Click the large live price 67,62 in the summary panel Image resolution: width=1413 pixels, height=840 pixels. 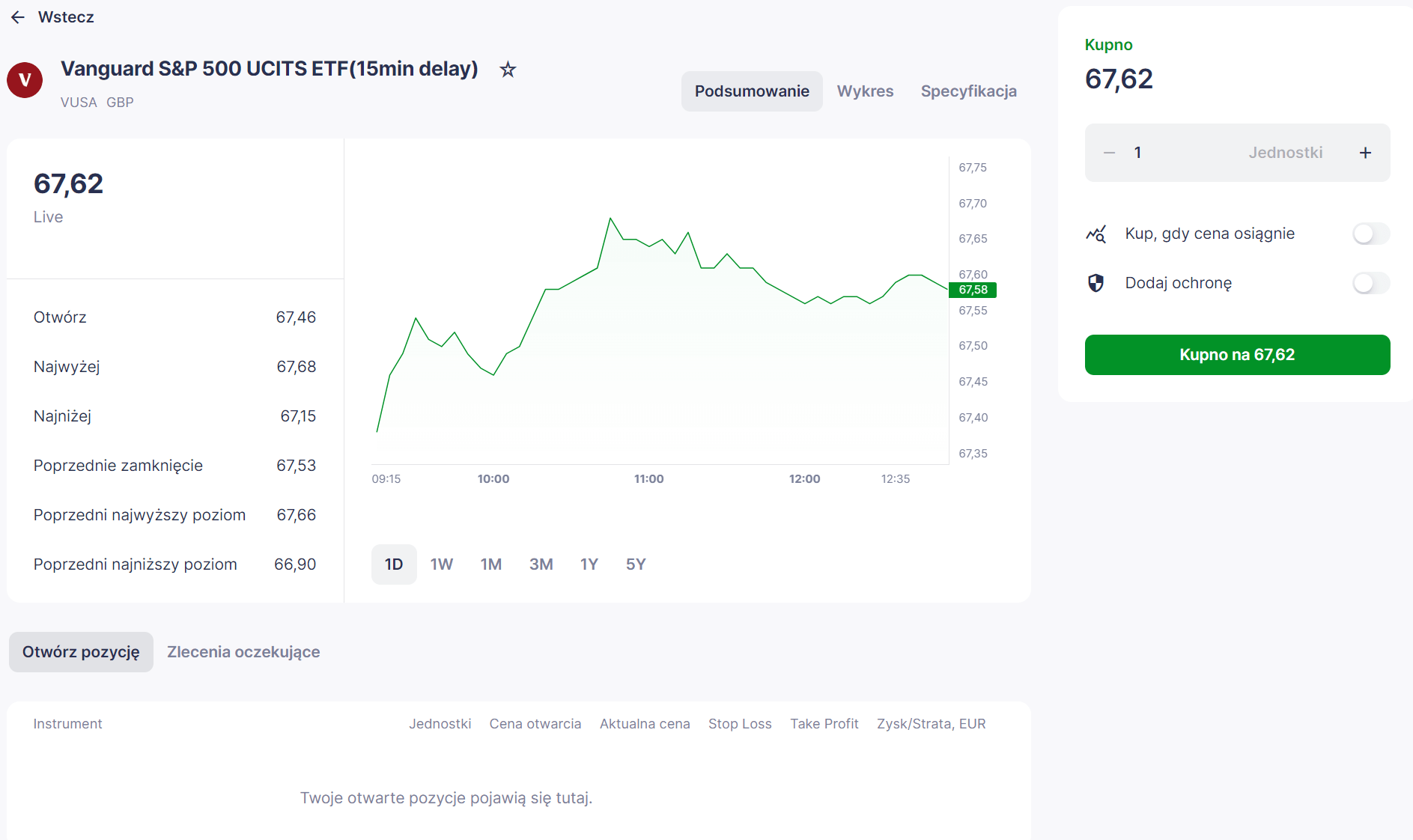click(x=68, y=184)
